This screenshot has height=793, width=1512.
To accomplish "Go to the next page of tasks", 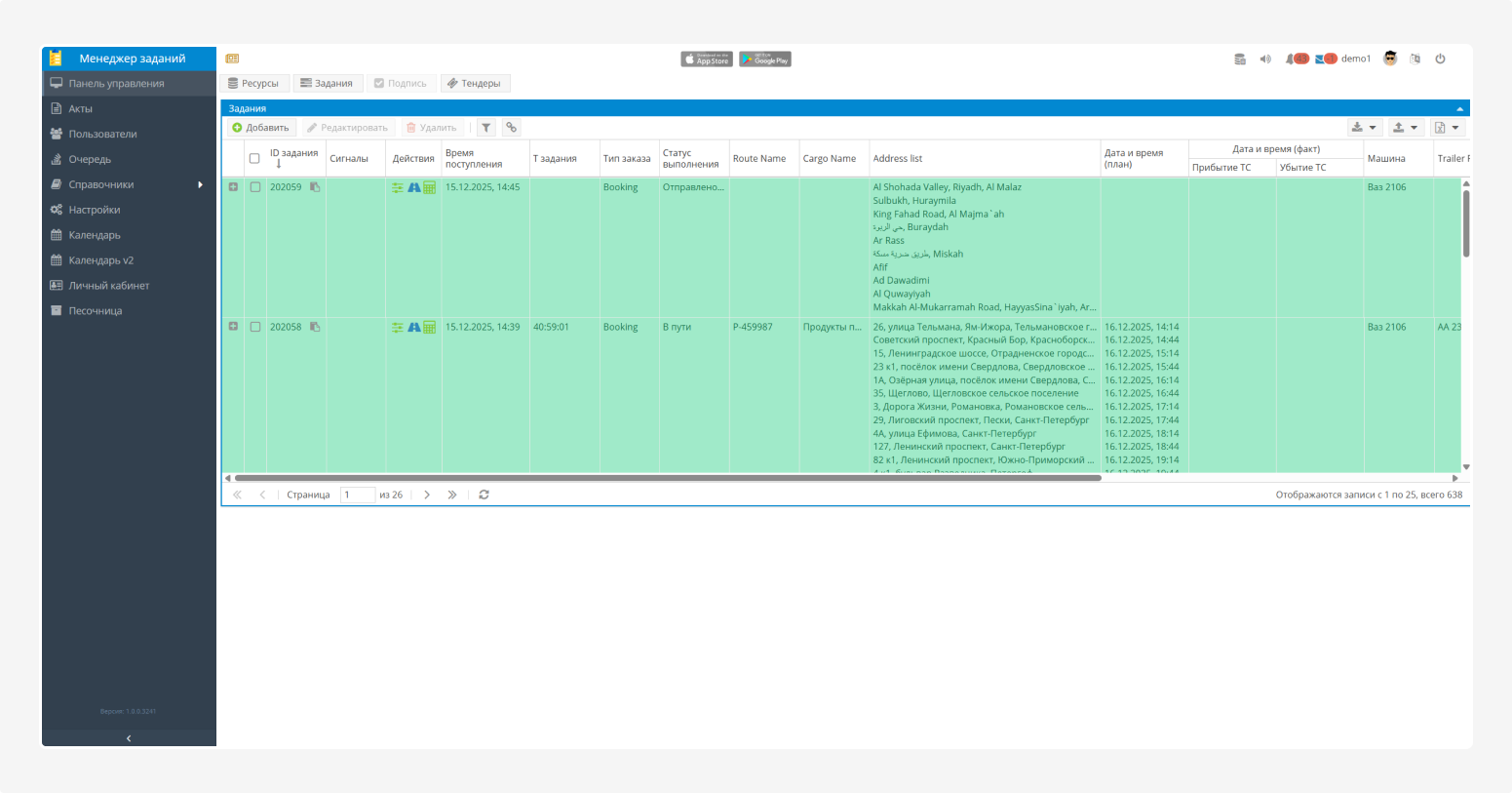I will pyautogui.click(x=427, y=496).
